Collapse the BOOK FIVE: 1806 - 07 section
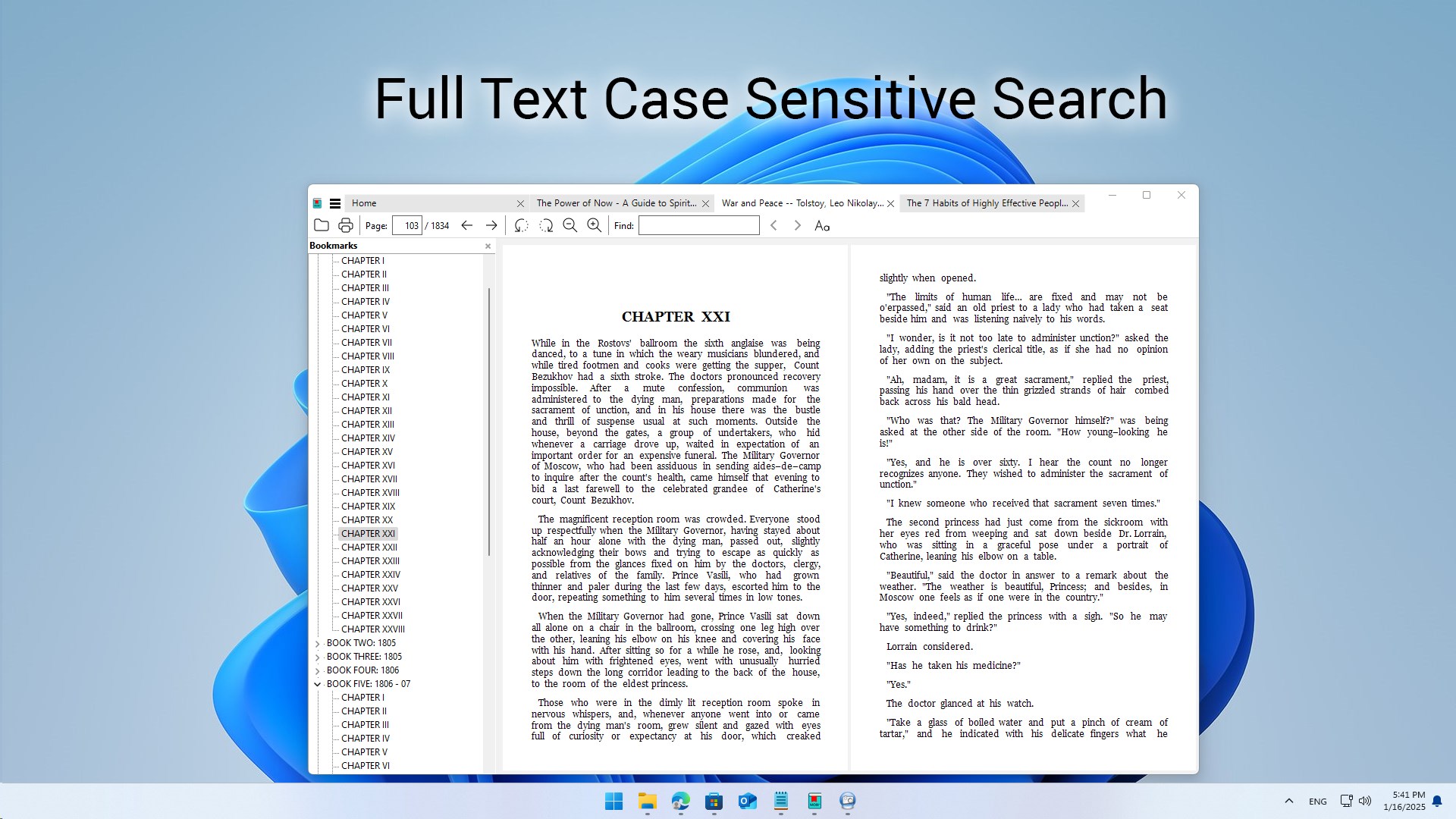1456x819 pixels. point(317,683)
